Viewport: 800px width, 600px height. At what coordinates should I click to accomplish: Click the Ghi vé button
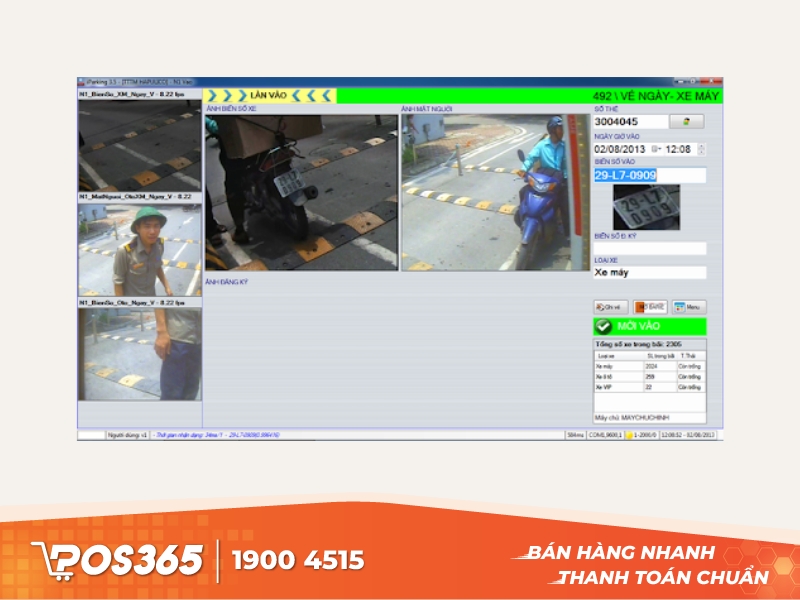coord(610,307)
